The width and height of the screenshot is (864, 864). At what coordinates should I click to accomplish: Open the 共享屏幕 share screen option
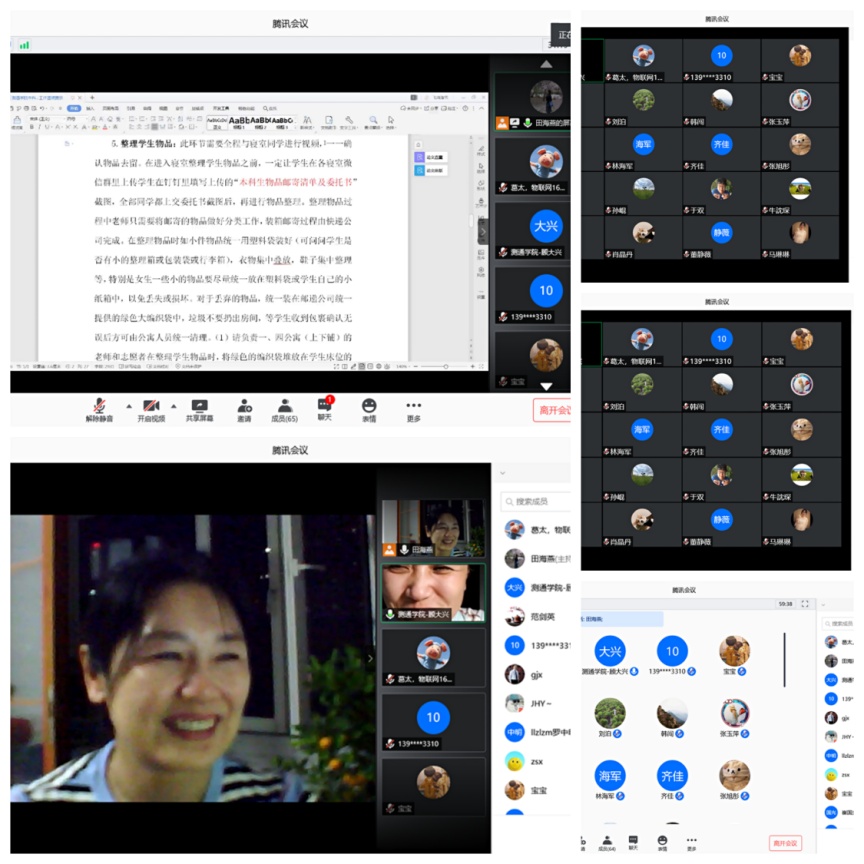[x=199, y=406]
